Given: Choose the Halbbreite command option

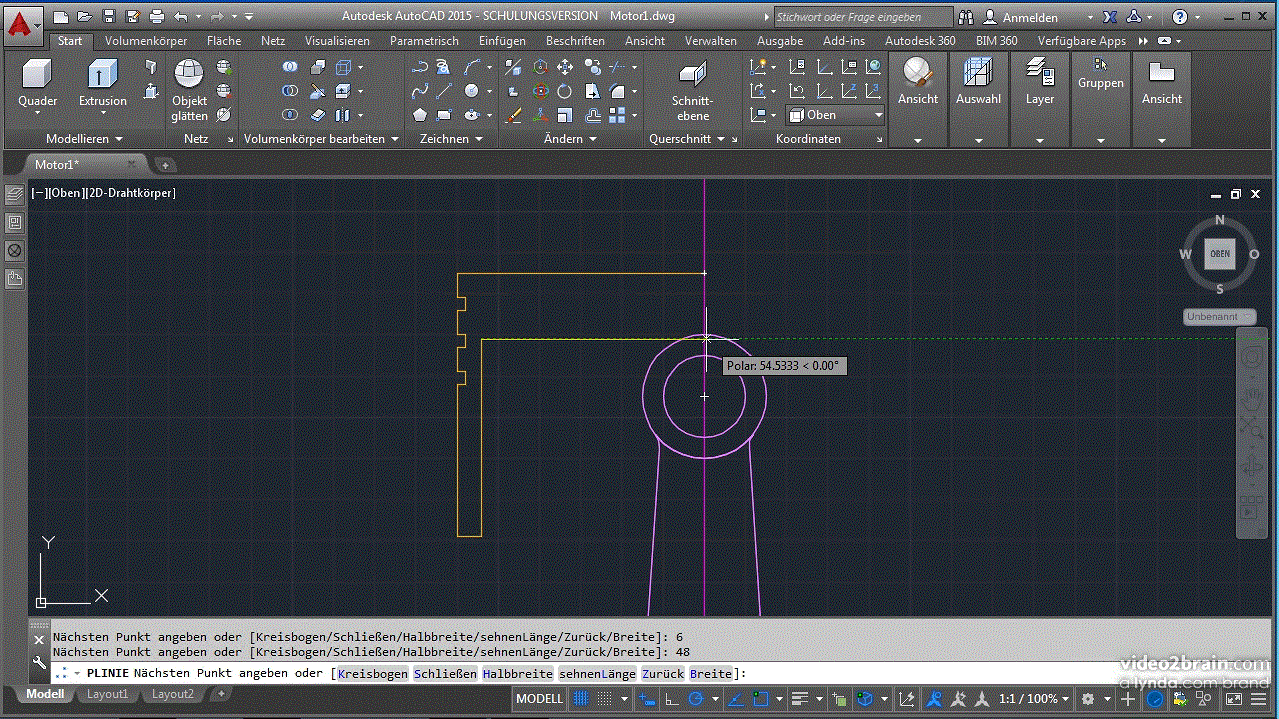Looking at the screenshot, I should coord(518,674).
